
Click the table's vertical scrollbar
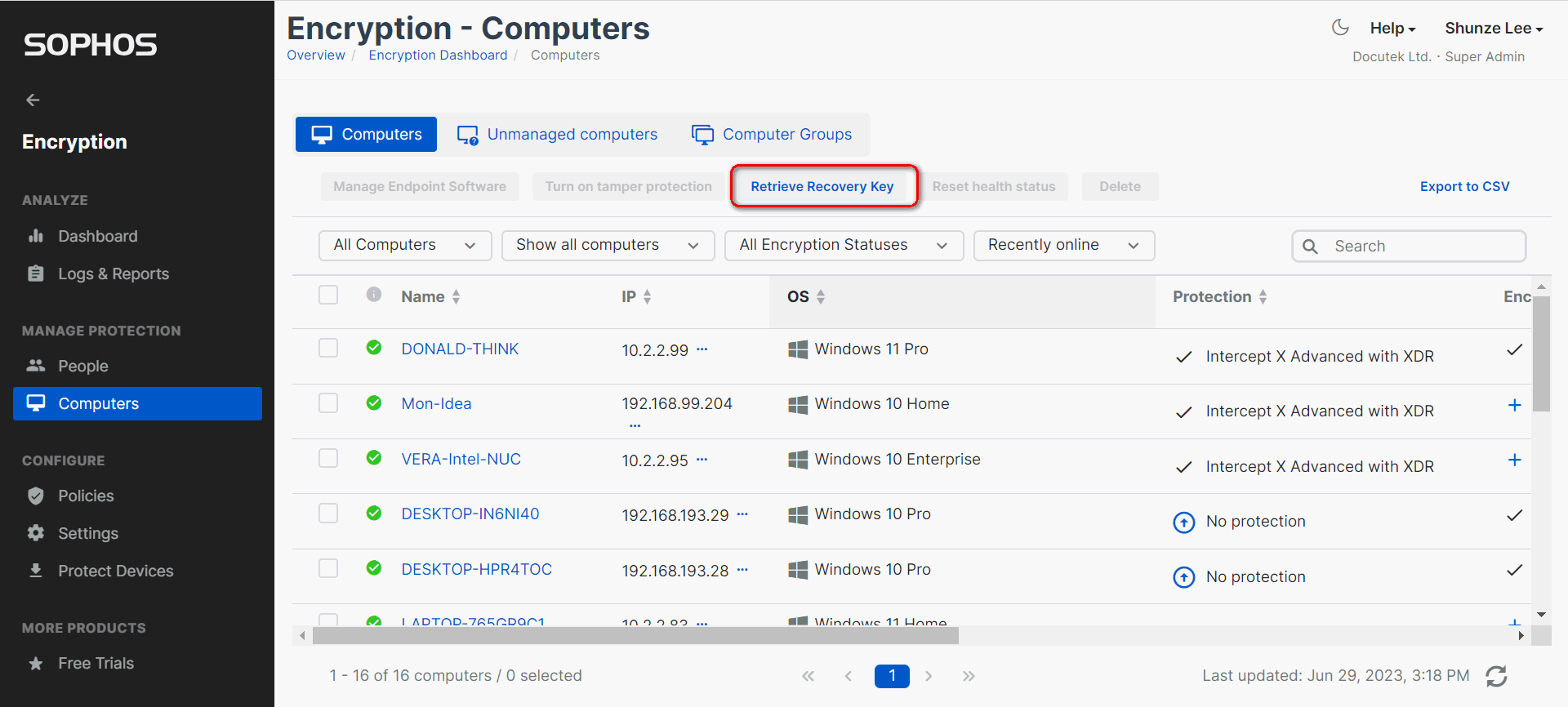tap(1541, 354)
